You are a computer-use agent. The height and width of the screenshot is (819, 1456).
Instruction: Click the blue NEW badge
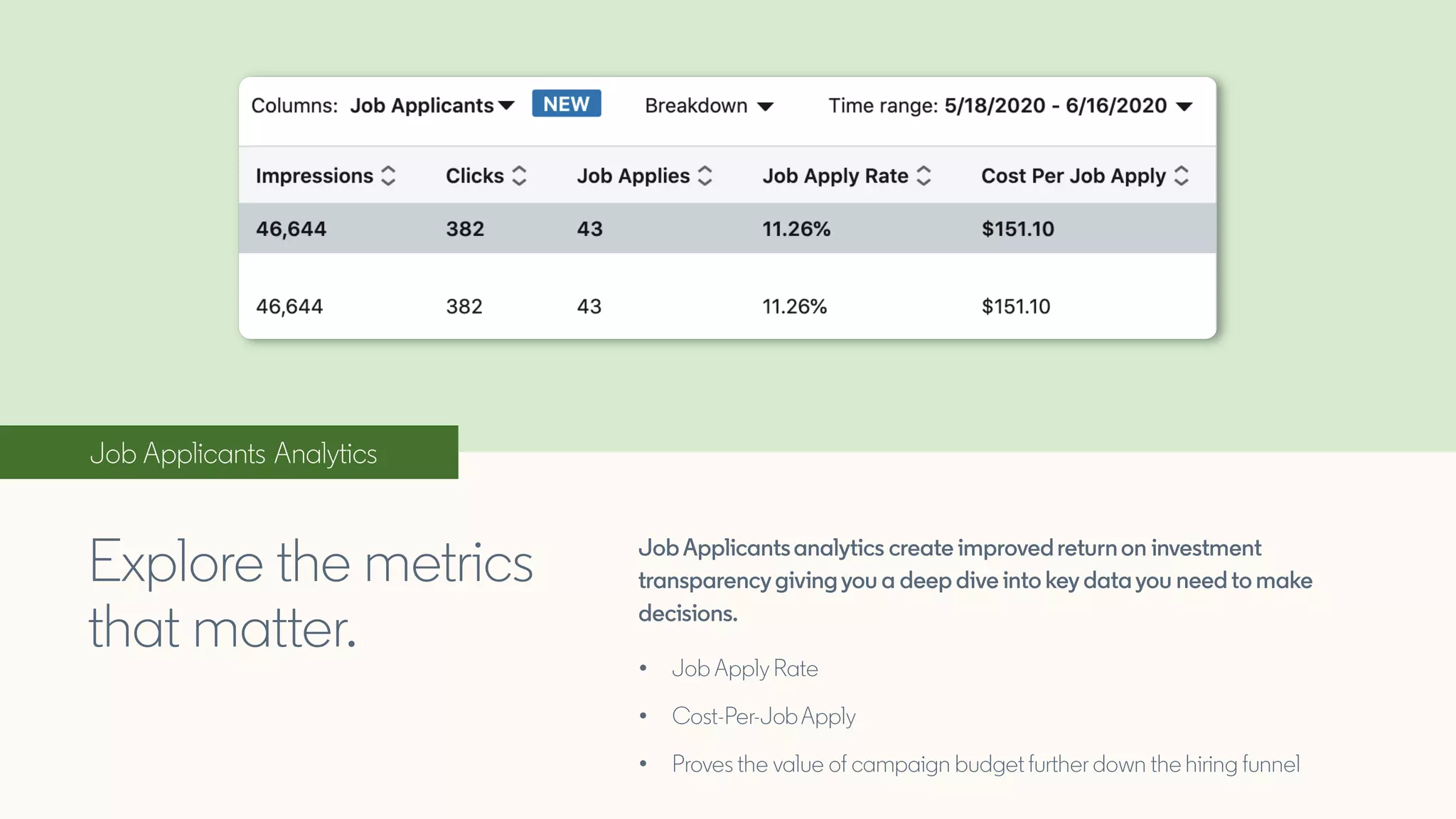(566, 104)
